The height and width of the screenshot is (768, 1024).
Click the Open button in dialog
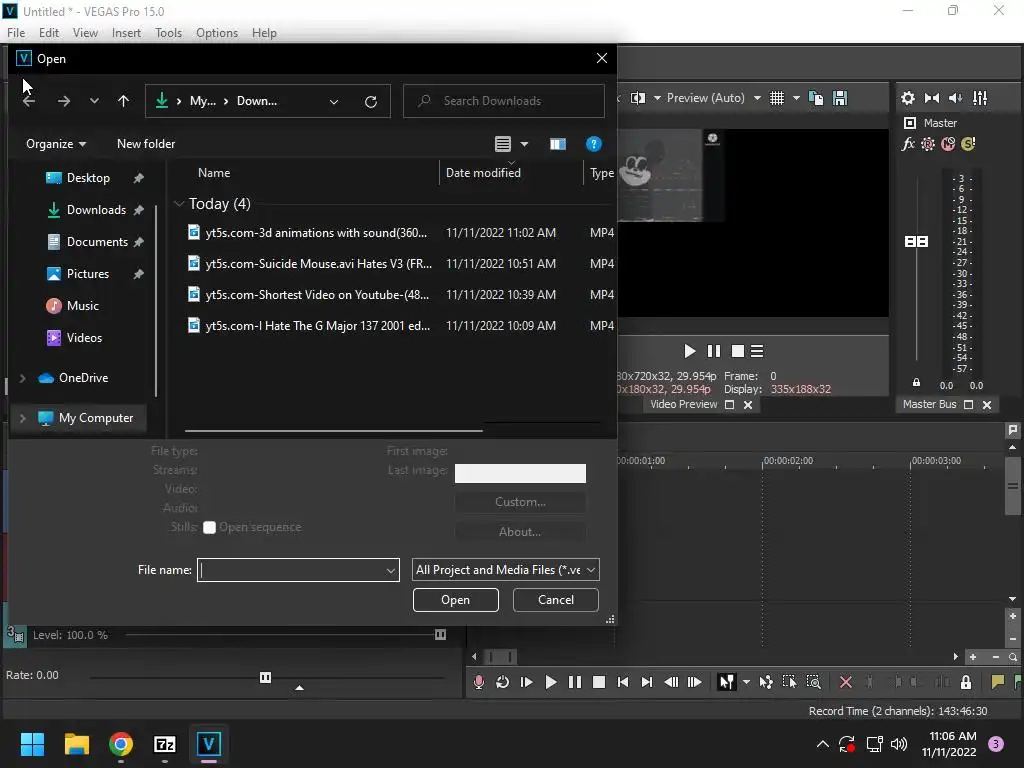coord(455,600)
